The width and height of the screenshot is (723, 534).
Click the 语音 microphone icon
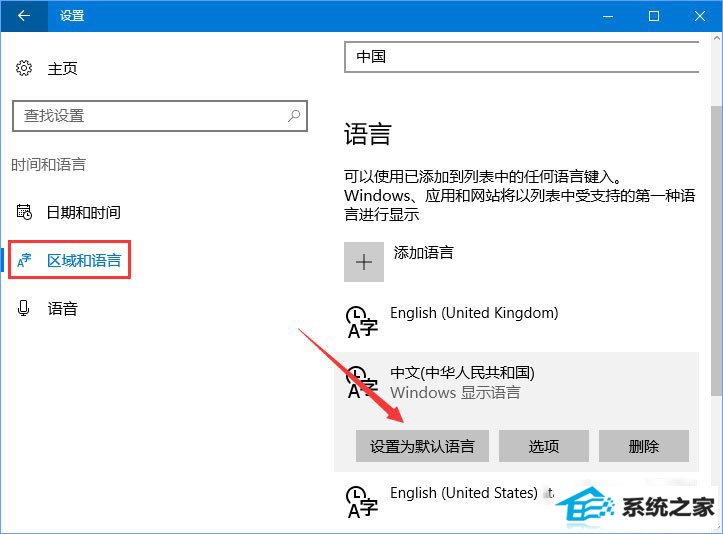pyautogui.click(x=24, y=308)
